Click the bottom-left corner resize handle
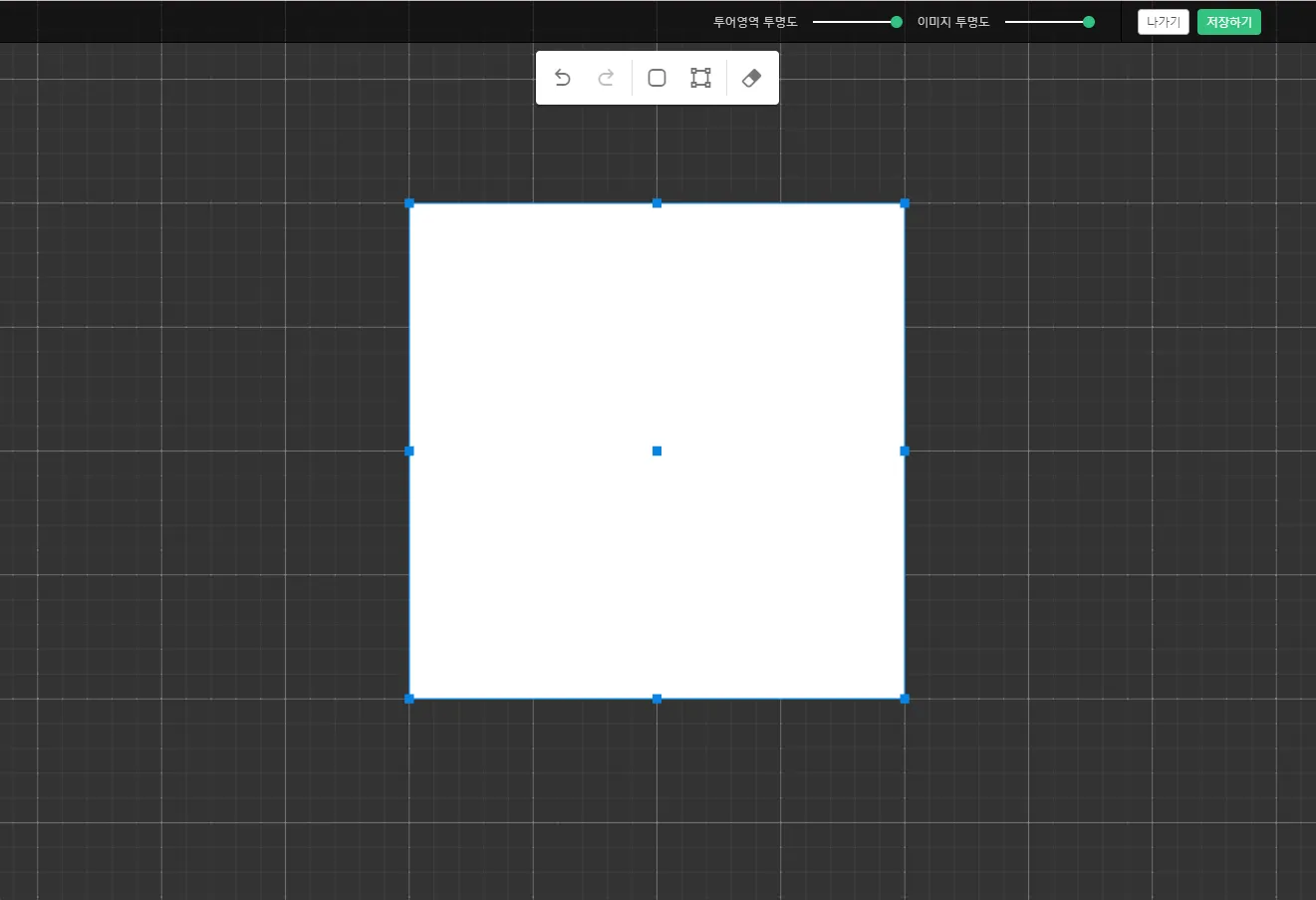Screen dimensions: 1316x900 pos(409,699)
